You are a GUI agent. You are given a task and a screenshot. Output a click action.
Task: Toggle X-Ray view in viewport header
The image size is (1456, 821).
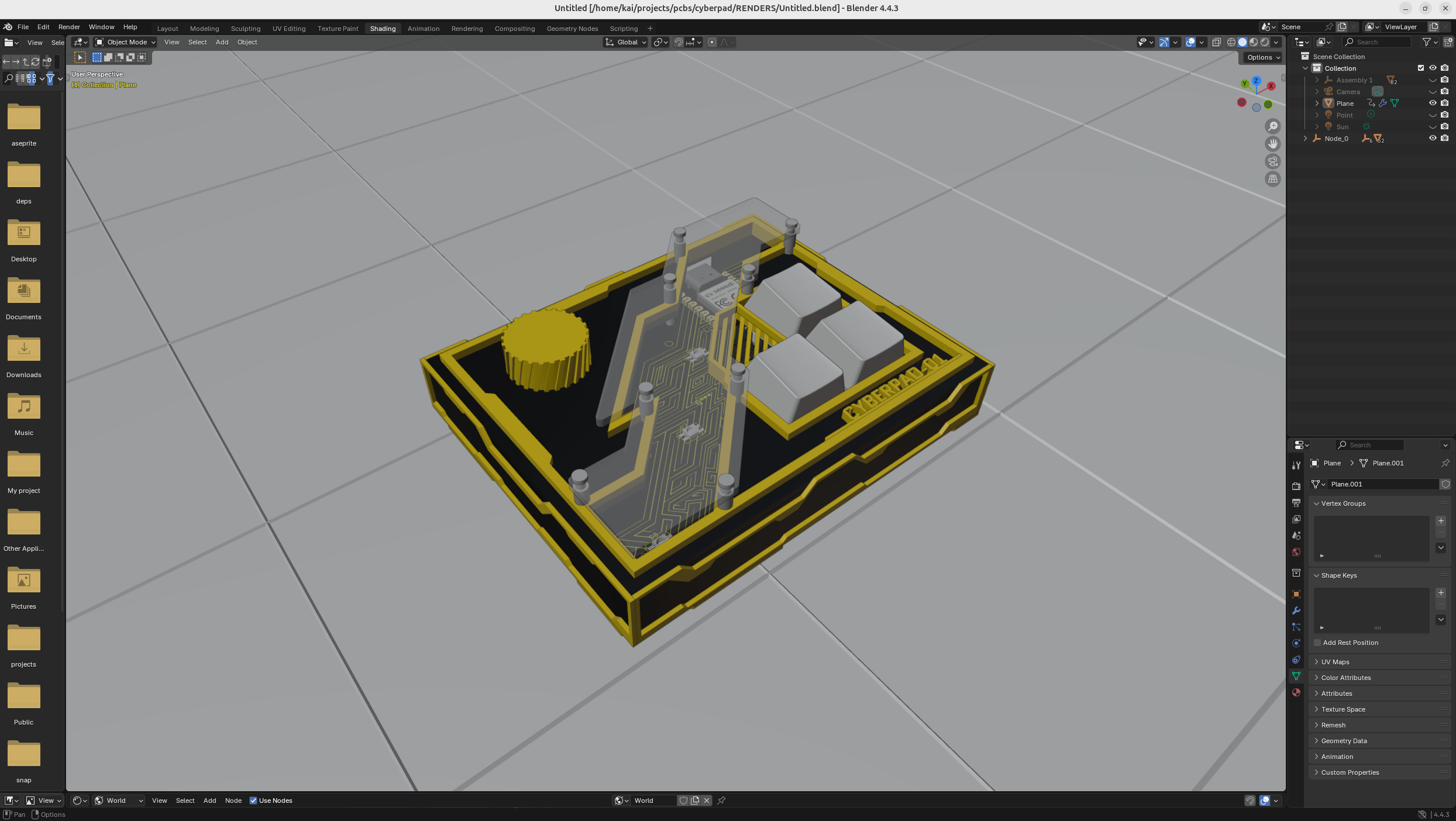[1217, 42]
